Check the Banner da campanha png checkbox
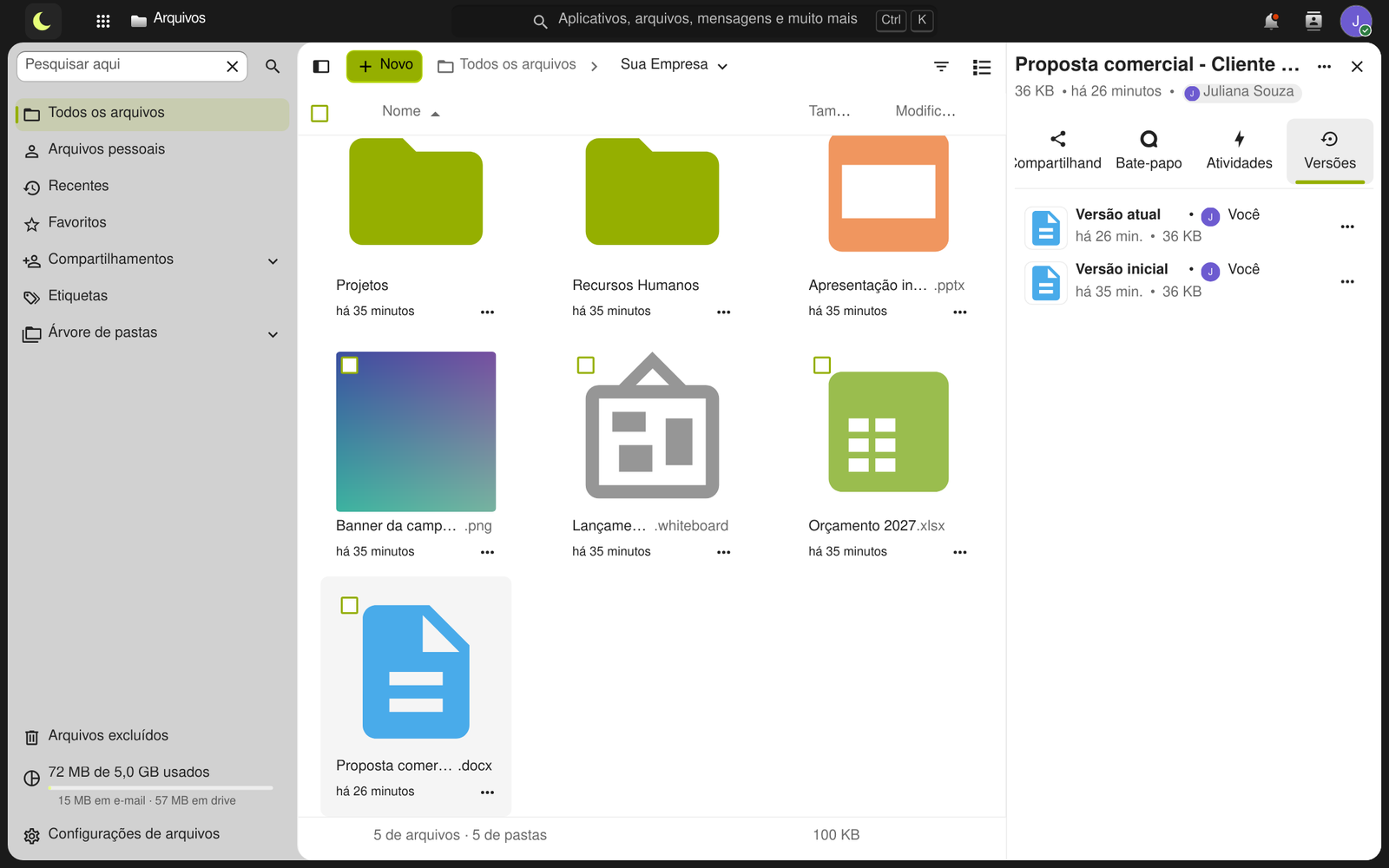1389x868 pixels. [x=350, y=365]
